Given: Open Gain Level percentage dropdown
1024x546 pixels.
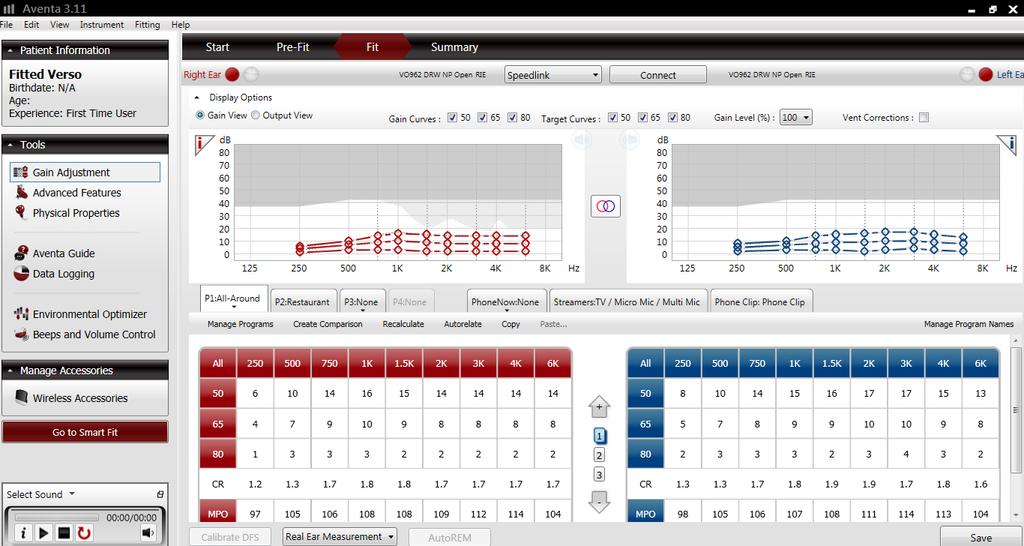Looking at the screenshot, I should 796,118.
